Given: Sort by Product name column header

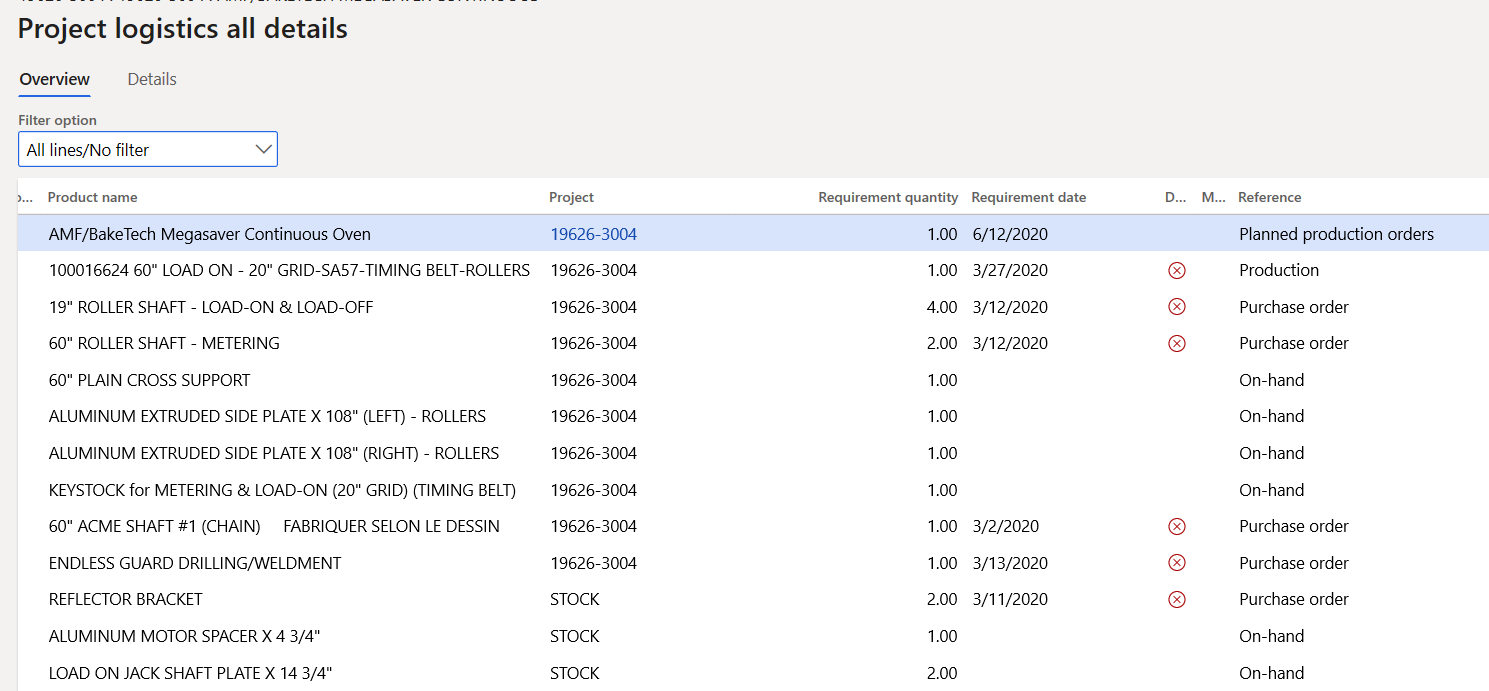Looking at the screenshot, I should click(93, 197).
